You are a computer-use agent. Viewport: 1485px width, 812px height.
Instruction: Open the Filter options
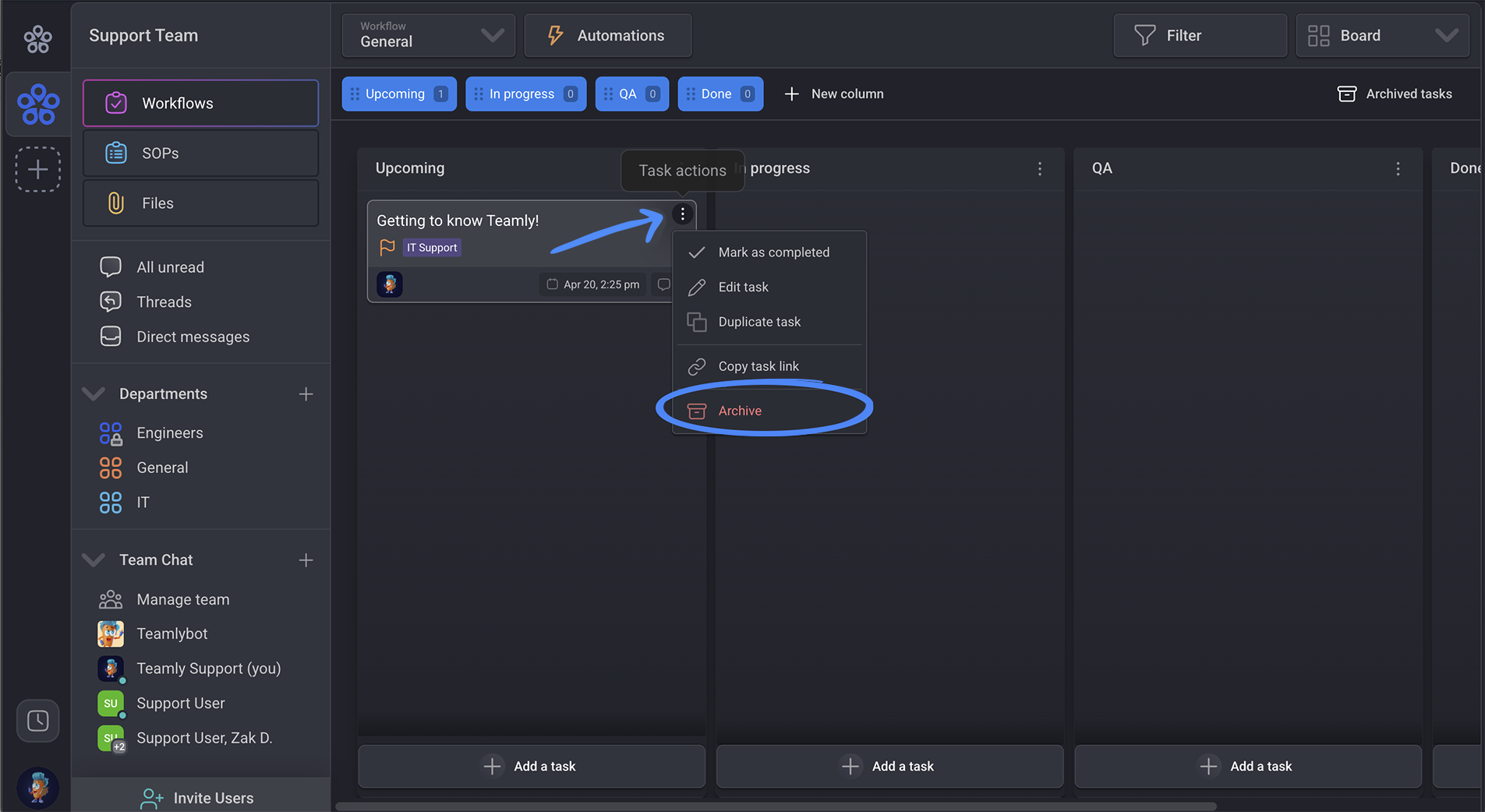coord(1200,35)
